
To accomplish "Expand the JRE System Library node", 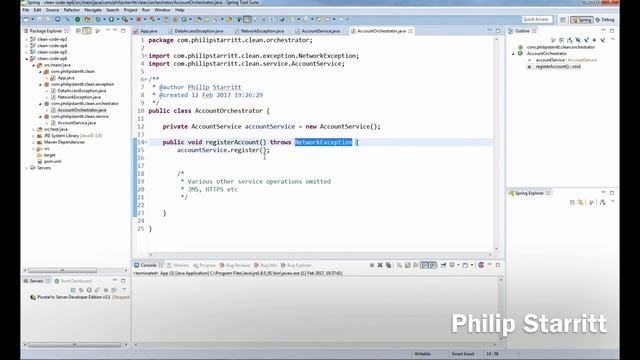I will coord(33,136).
